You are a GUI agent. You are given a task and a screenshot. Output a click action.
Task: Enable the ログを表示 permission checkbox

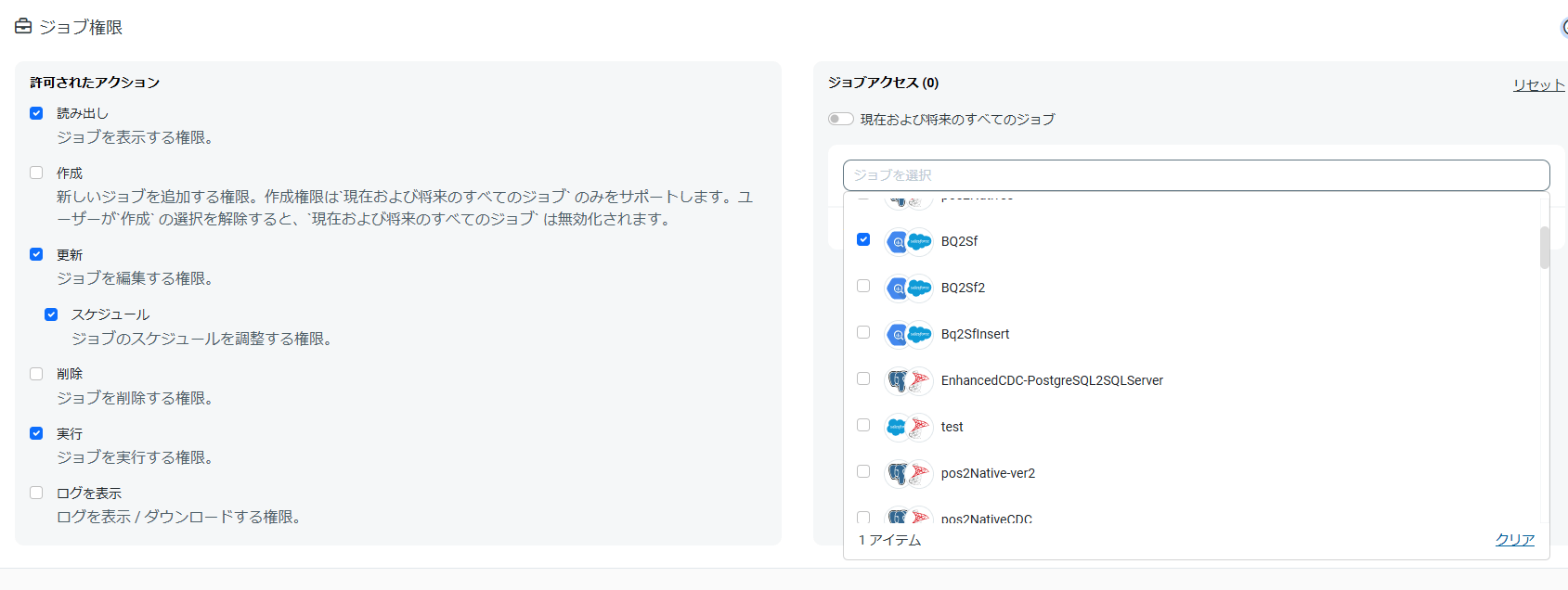36,493
